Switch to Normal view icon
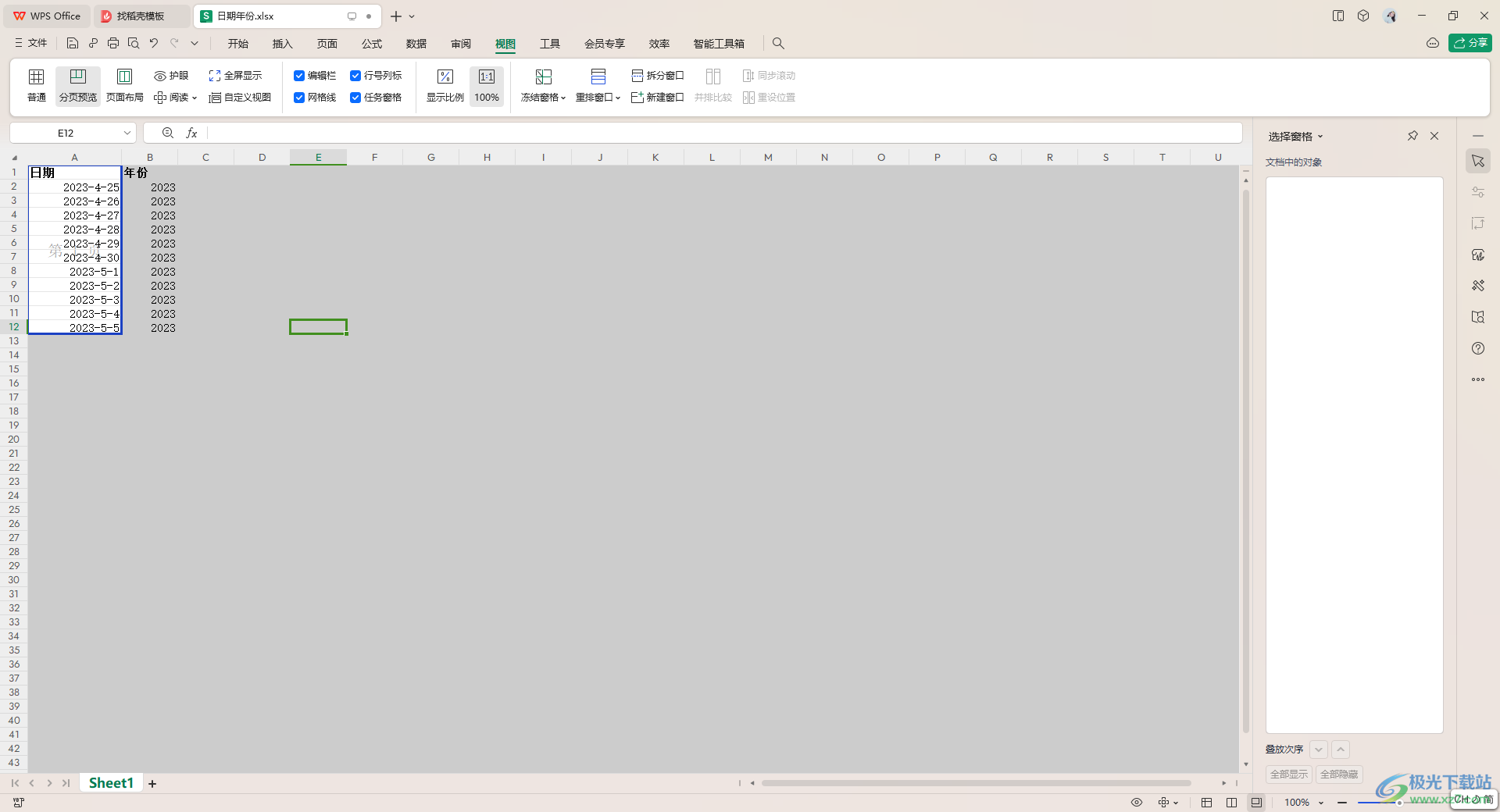 coord(36,77)
